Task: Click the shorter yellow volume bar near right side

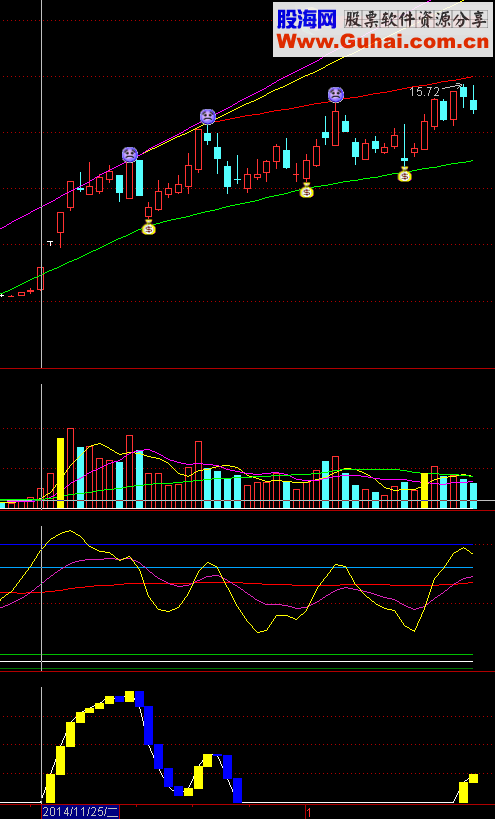Action: 425,490
